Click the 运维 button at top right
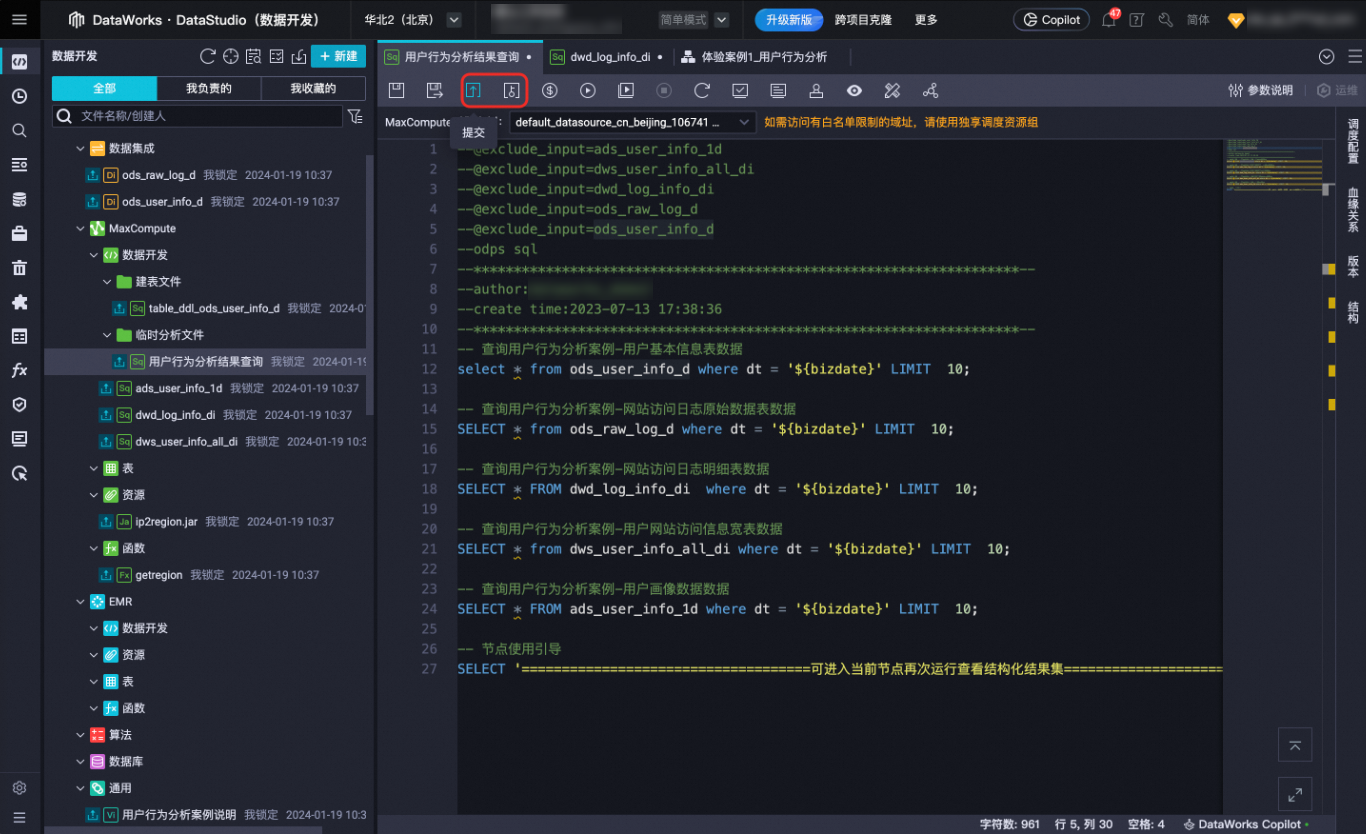 (x=1338, y=90)
